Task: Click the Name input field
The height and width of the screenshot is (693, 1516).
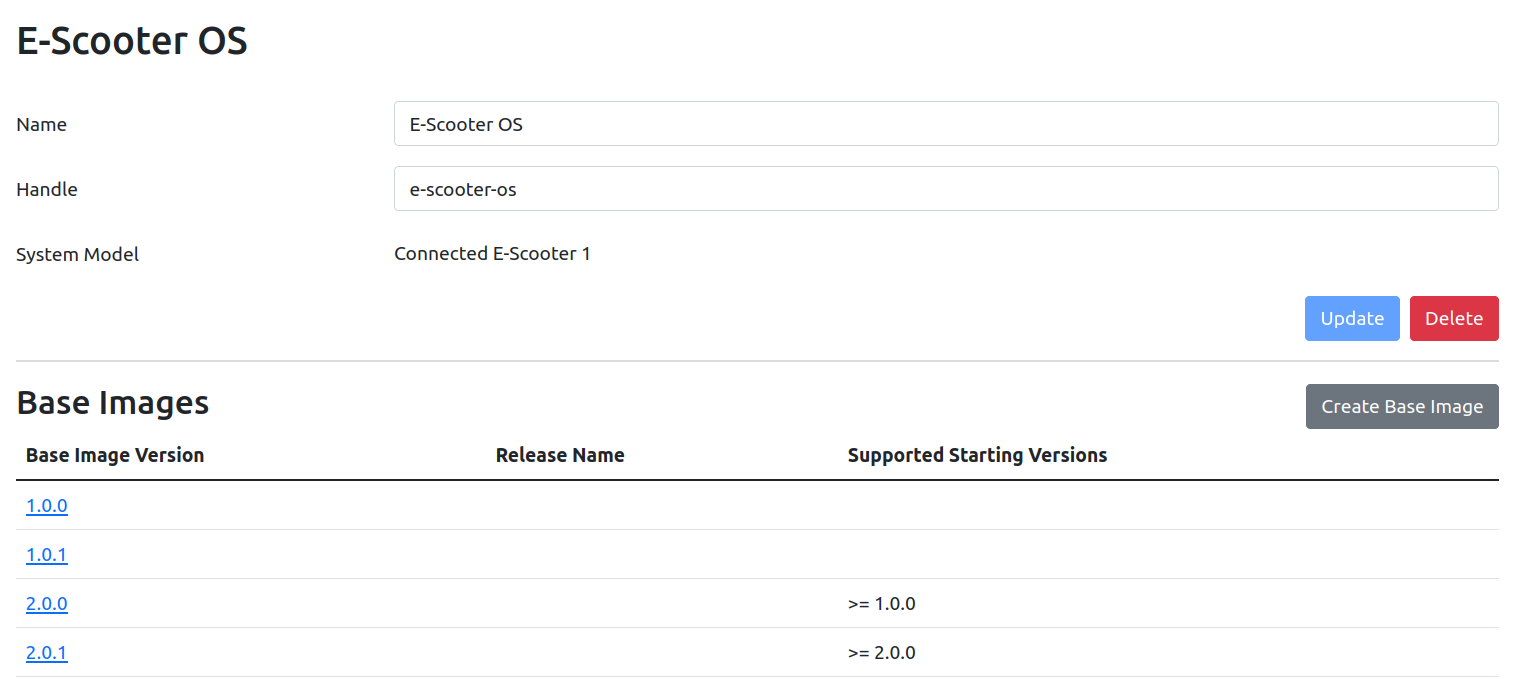Action: pyautogui.click(x=946, y=124)
